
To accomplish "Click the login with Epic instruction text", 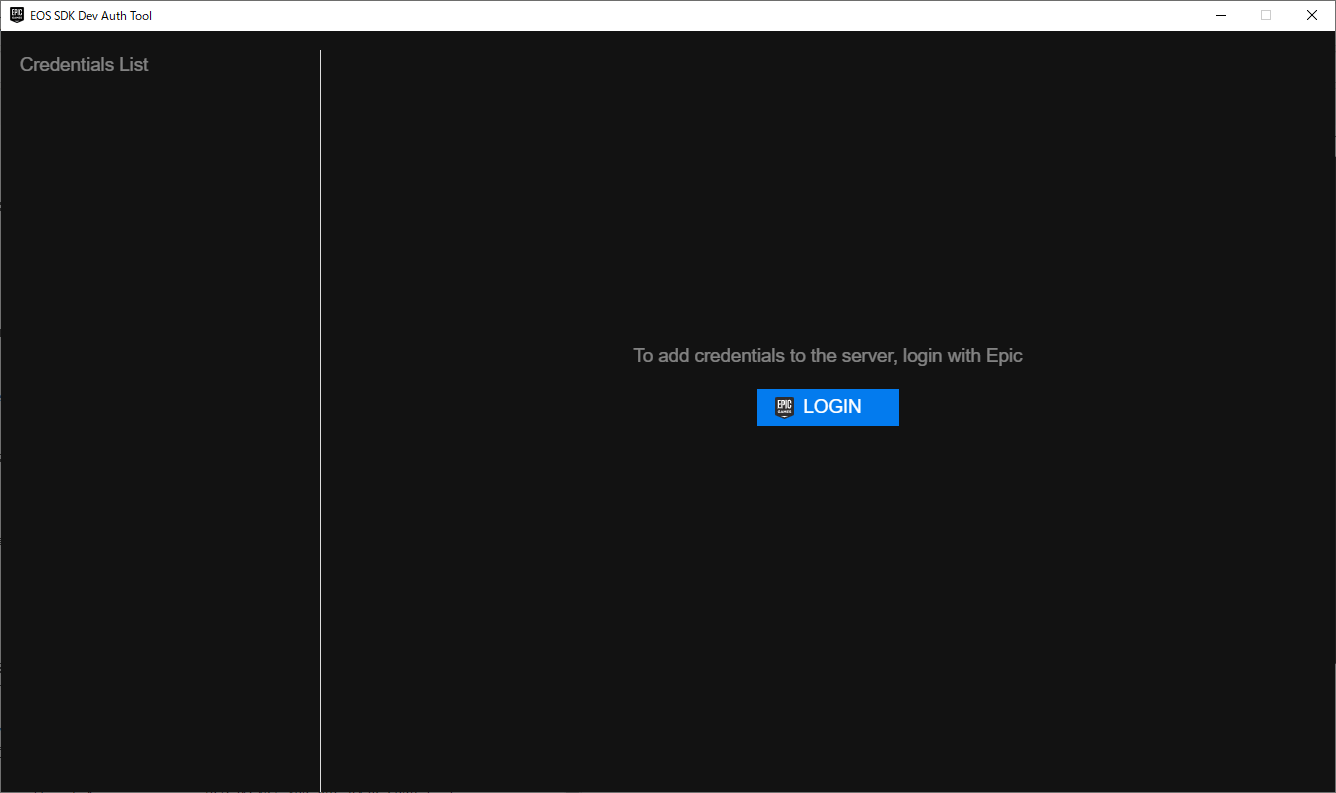I will pyautogui.click(x=828, y=356).
